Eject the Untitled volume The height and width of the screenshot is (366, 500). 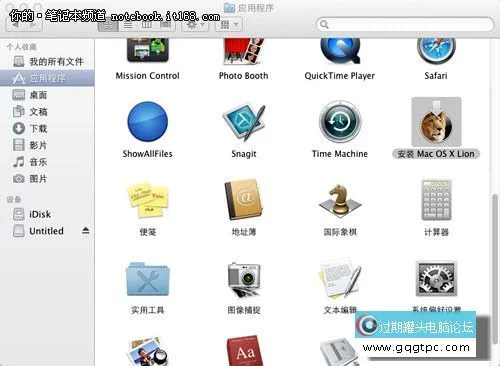tap(86, 231)
